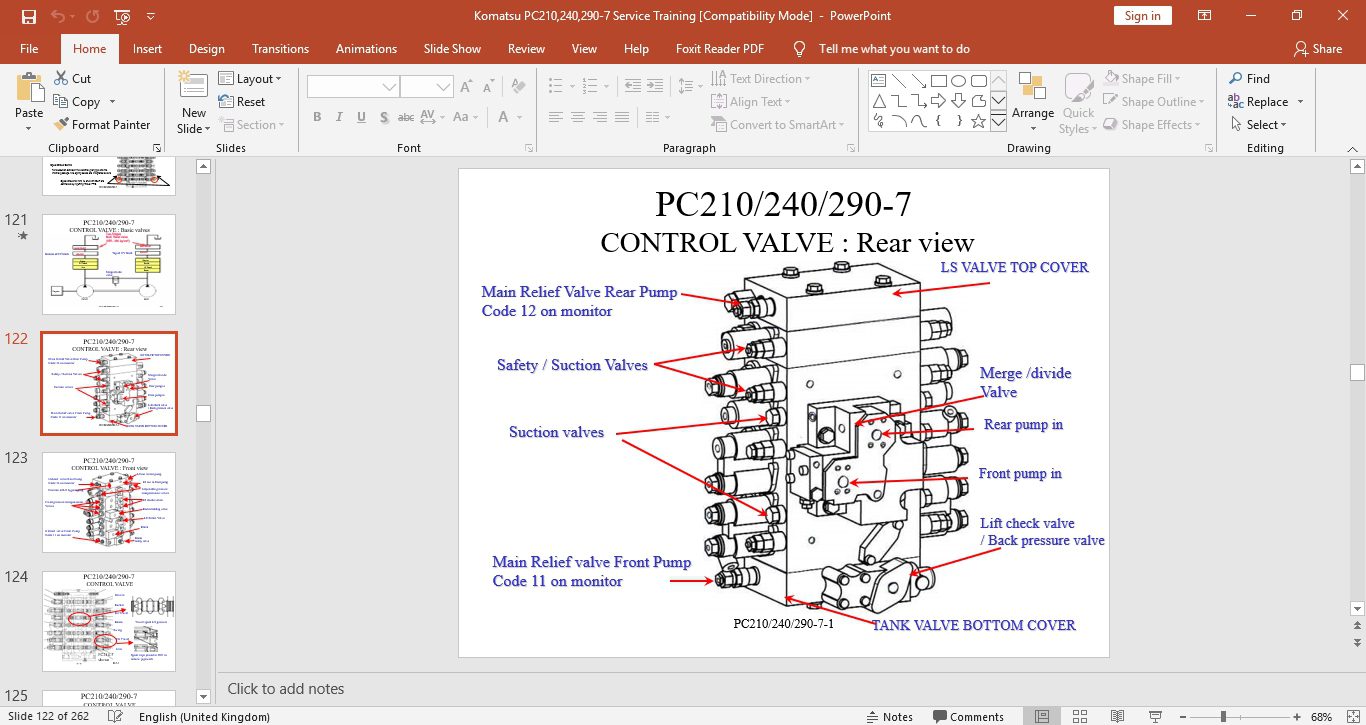Image resolution: width=1366 pixels, height=725 pixels.
Task: Expand the shapes gallery More button
Action: click(998, 122)
